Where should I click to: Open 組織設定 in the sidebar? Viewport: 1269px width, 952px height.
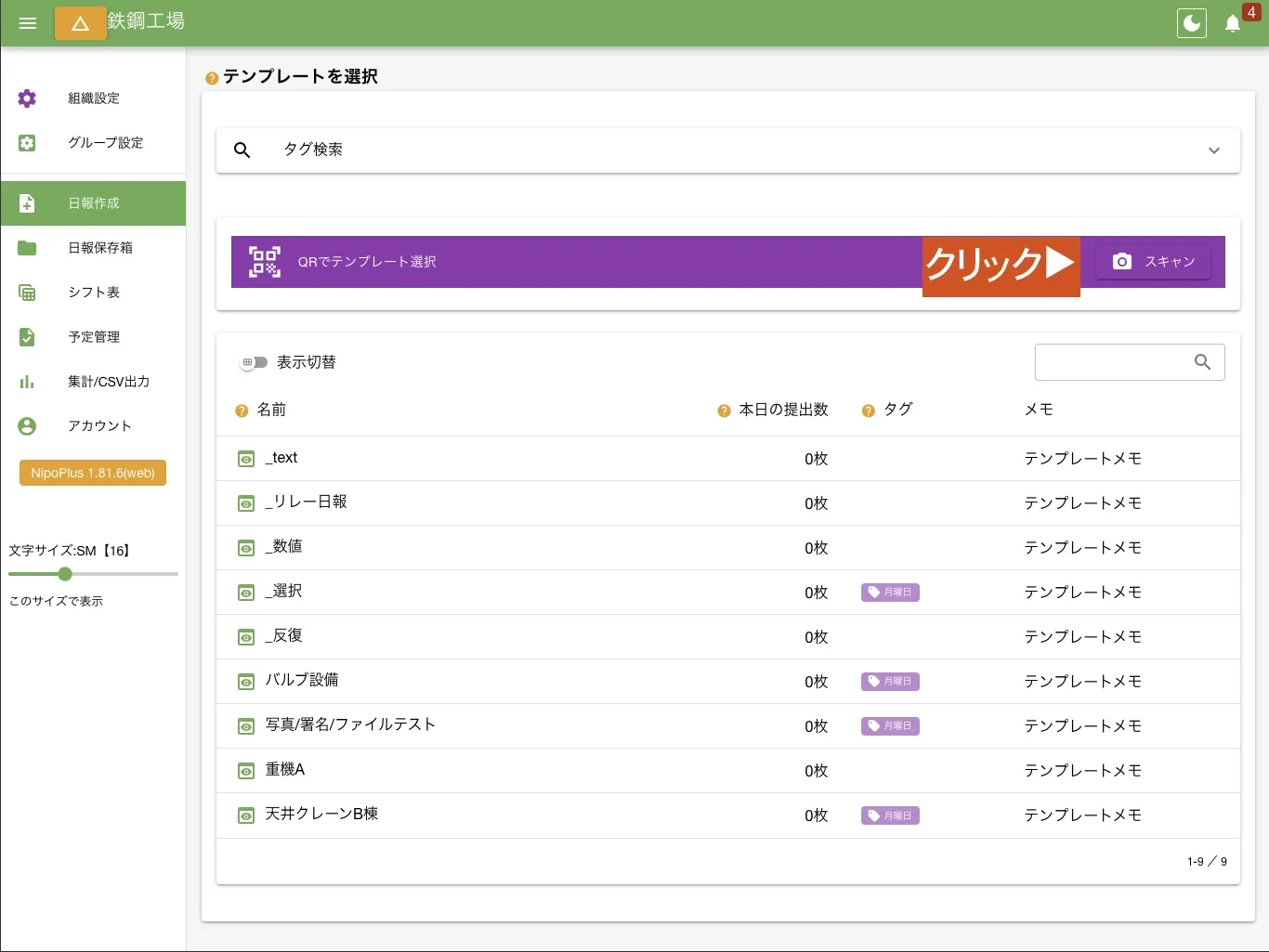(93, 98)
